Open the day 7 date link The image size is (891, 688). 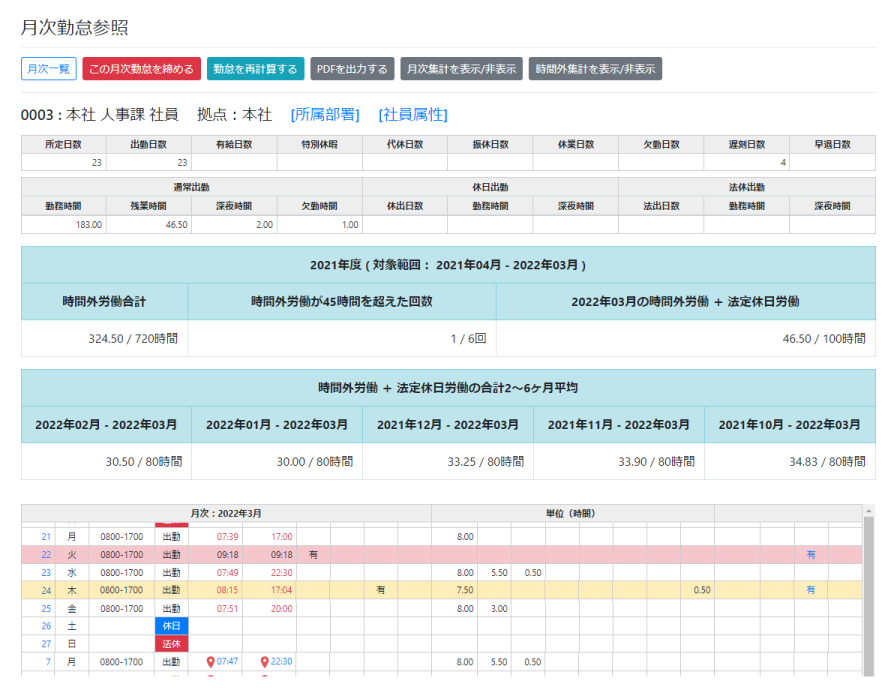click(48, 662)
